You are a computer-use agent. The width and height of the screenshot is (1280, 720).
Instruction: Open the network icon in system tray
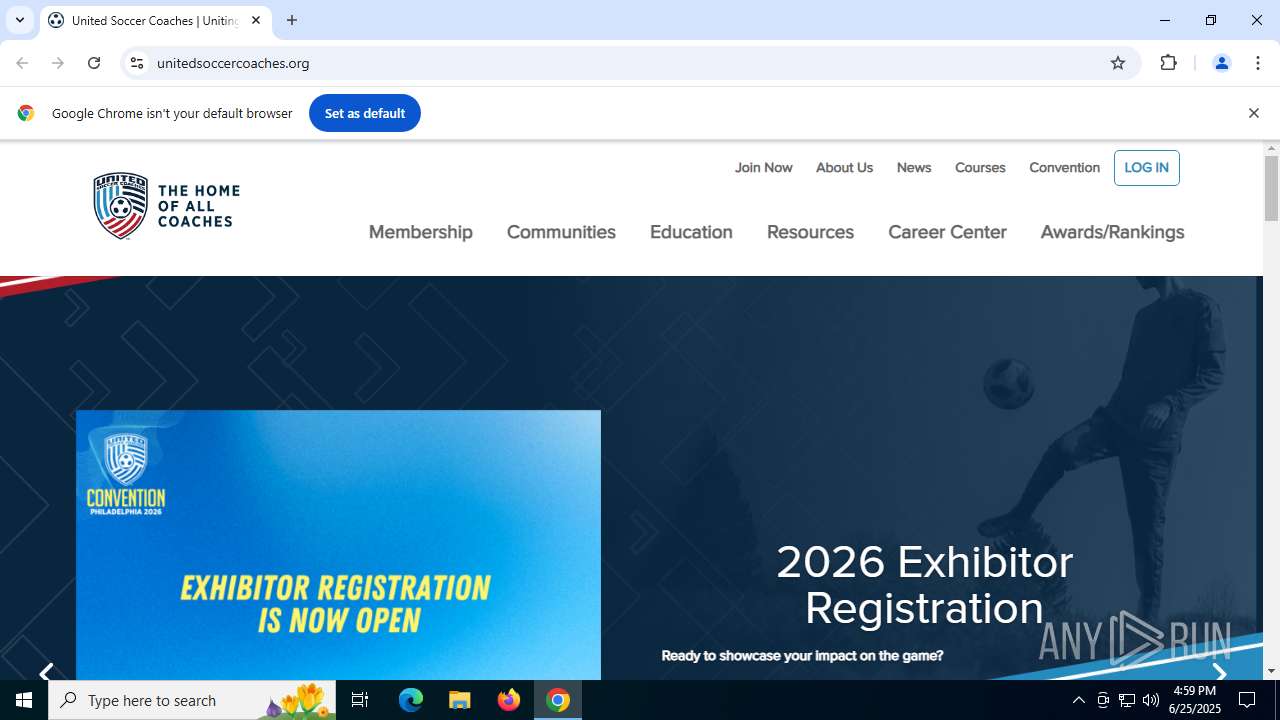[x=1127, y=700]
